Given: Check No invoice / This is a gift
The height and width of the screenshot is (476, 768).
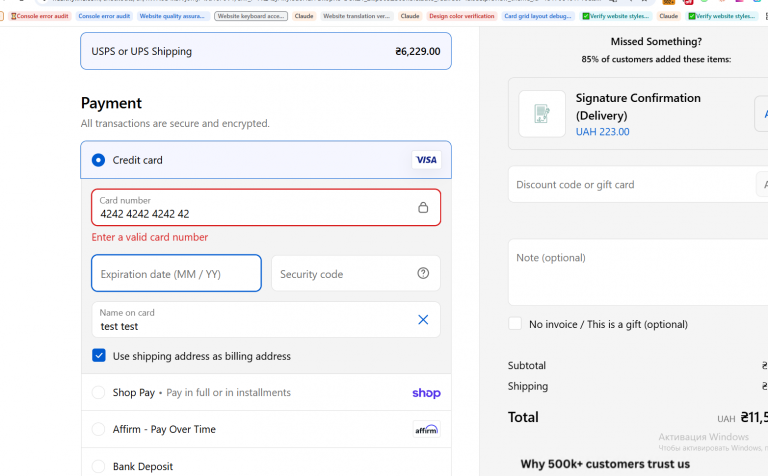Looking at the screenshot, I should pos(515,324).
